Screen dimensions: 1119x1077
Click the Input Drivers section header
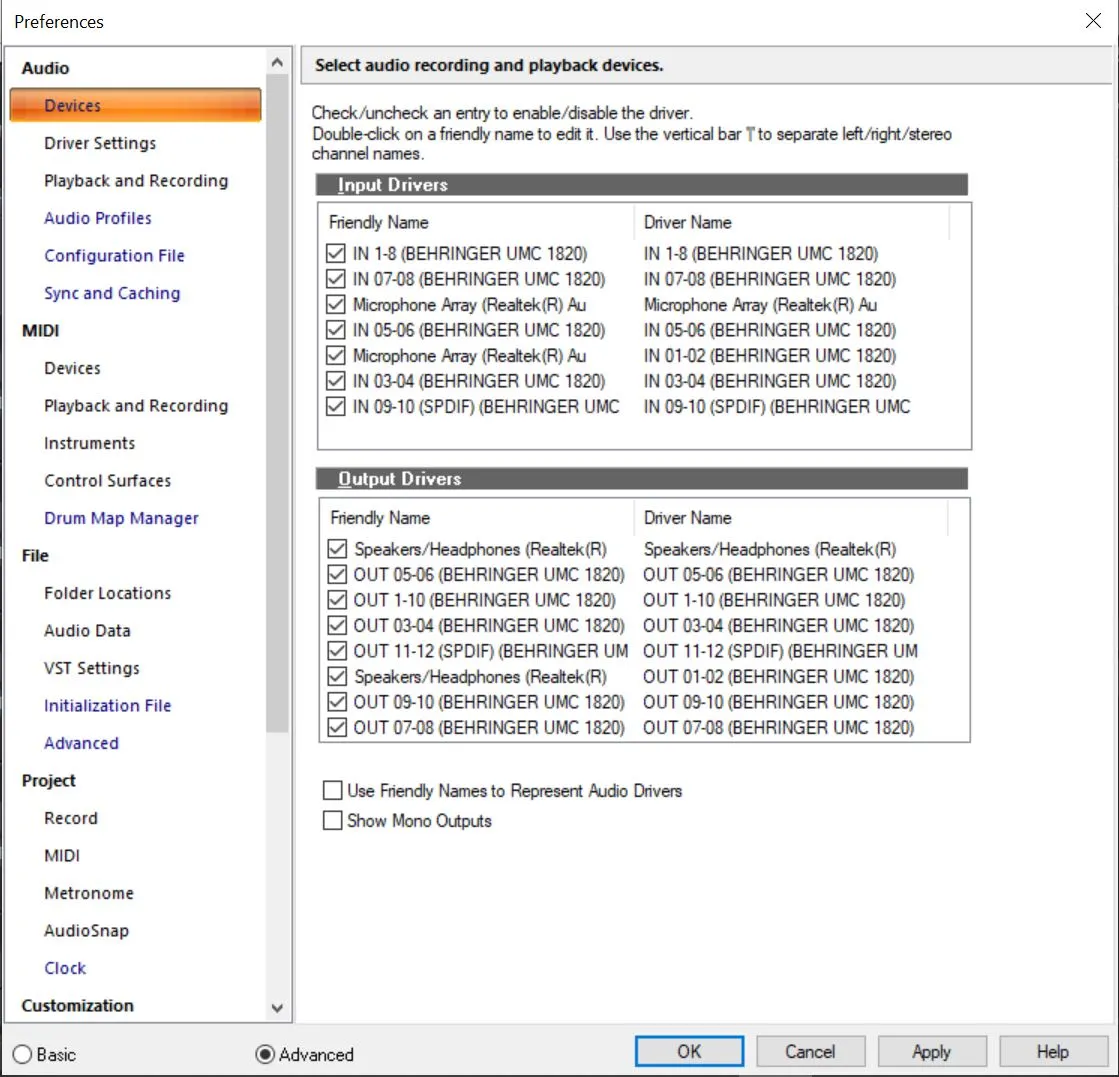pos(642,184)
